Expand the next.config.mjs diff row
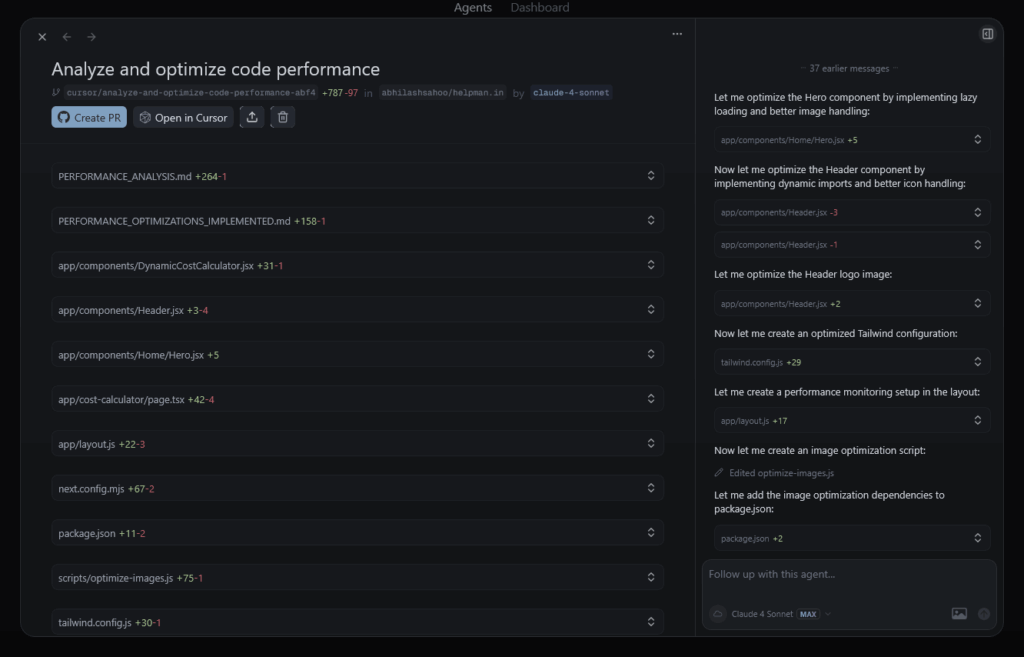Image resolution: width=1024 pixels, height=657 pixels. [x=358, y=489]
